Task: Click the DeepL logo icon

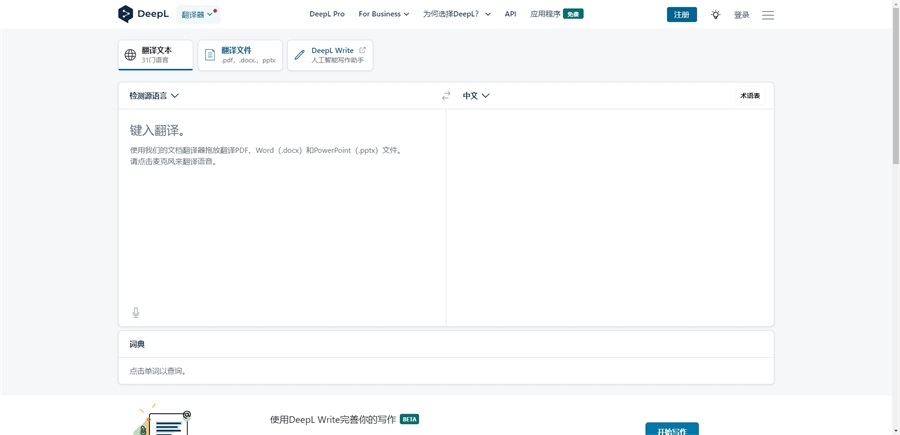Action: point(126,14)
